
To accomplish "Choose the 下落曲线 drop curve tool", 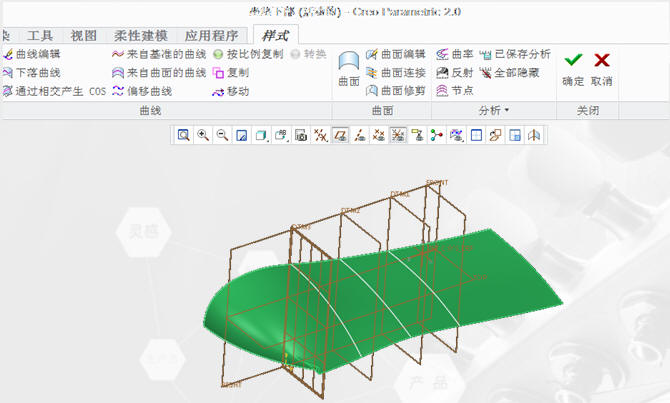I will 32,73.
